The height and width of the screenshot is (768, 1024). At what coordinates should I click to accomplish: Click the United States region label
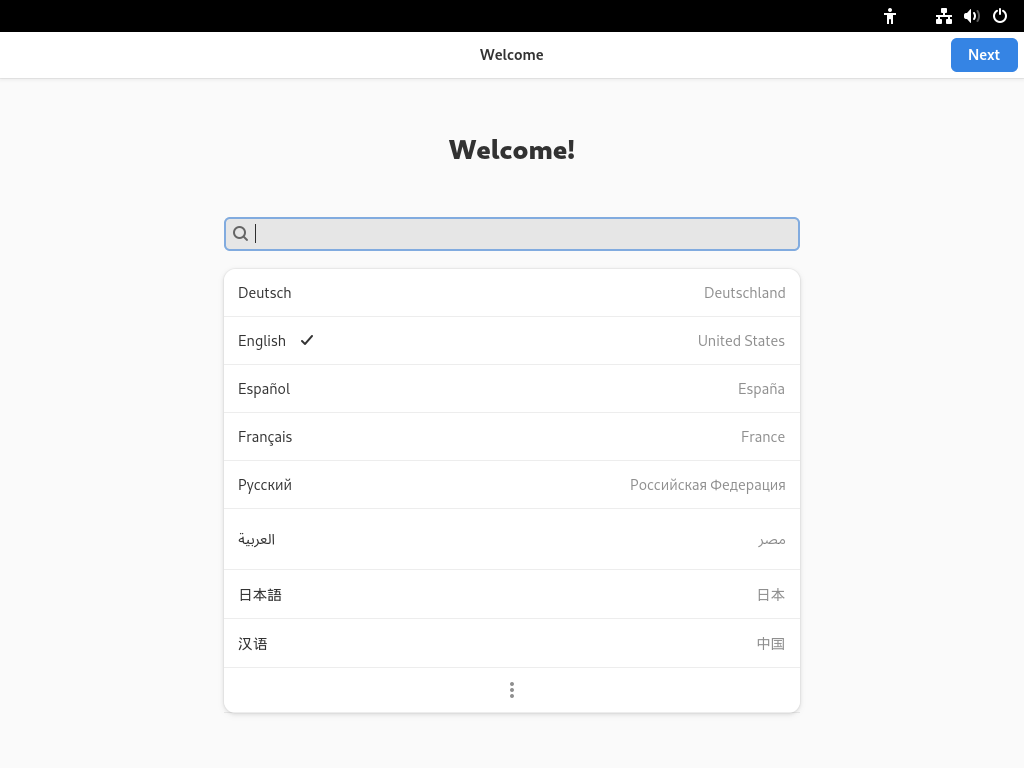coord(741,341)
